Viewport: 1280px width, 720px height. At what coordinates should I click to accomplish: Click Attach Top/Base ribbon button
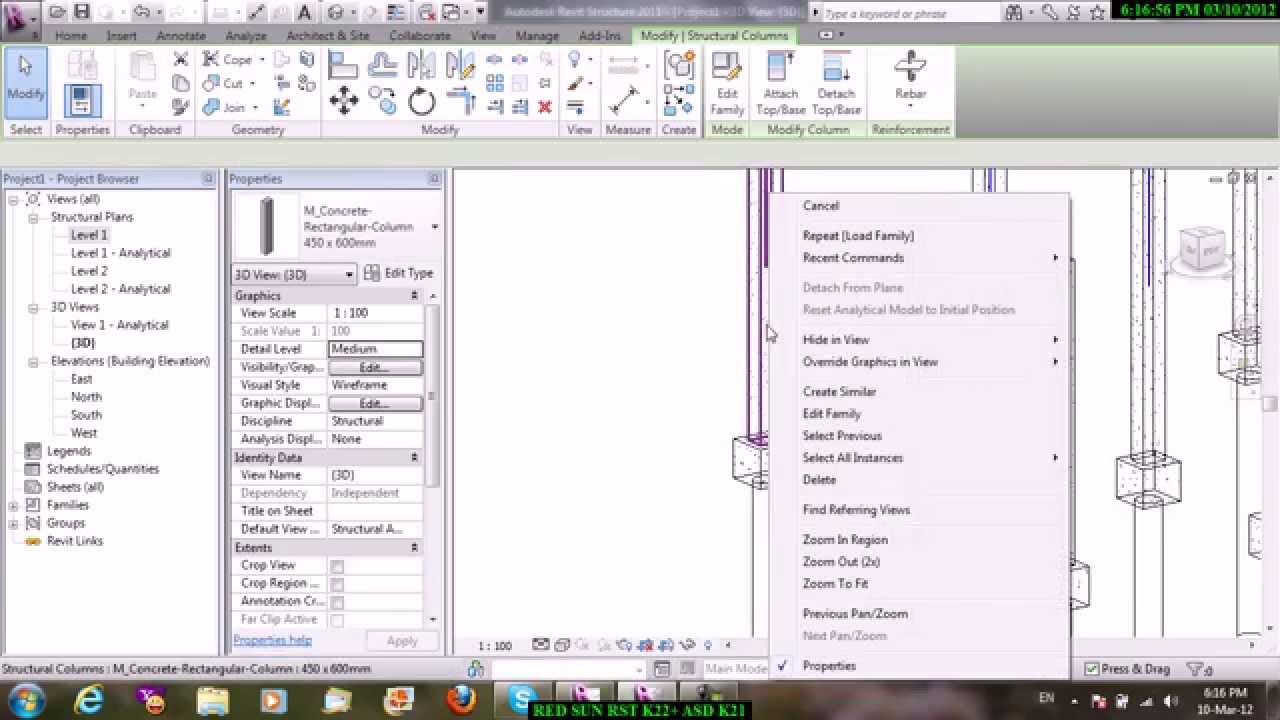(781, 84)
